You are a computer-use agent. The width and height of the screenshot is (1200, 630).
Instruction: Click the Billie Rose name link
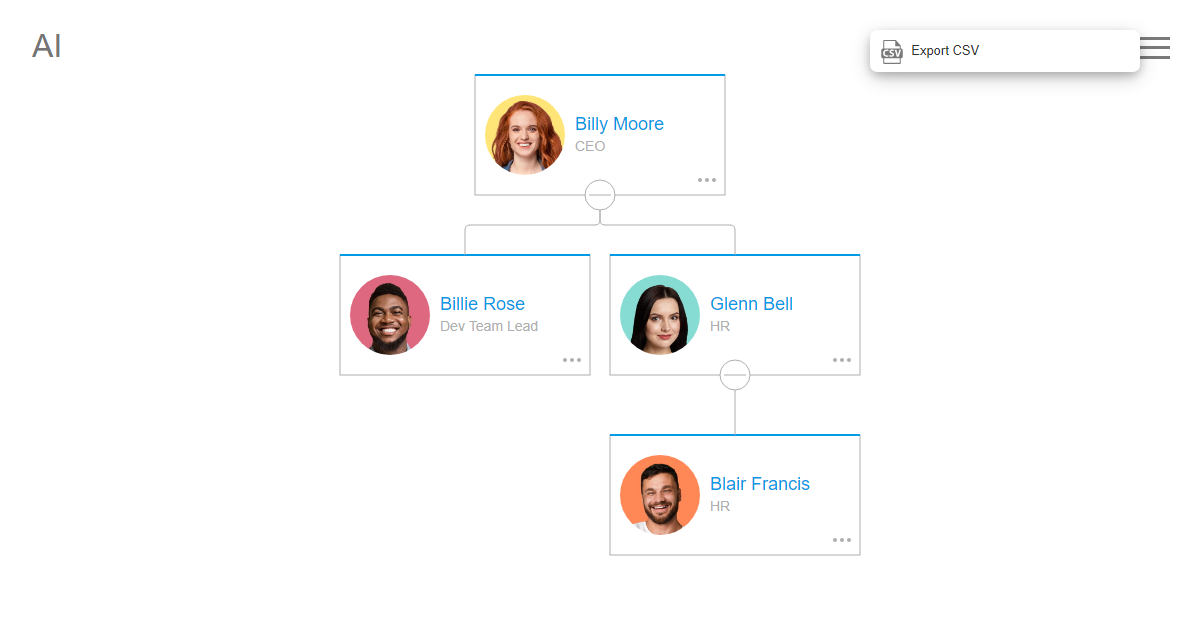(483, 303)
